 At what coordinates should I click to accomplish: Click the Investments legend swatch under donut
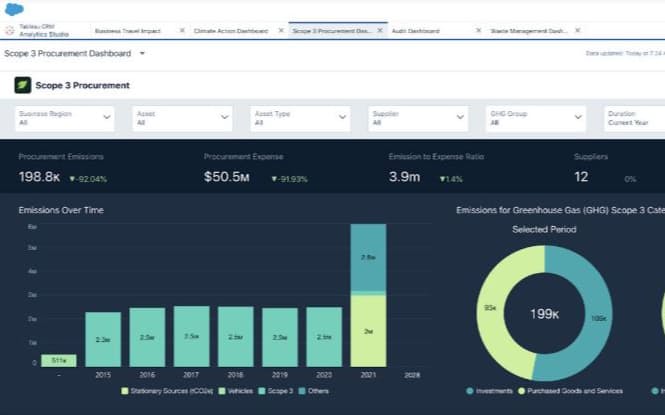470,391
